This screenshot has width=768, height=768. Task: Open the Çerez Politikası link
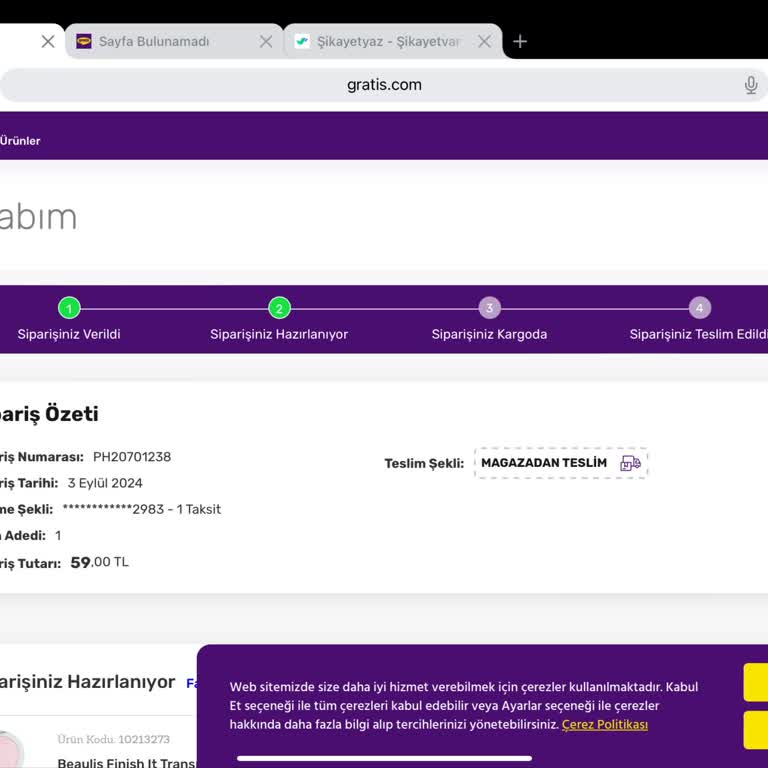[x=604, y=724]
